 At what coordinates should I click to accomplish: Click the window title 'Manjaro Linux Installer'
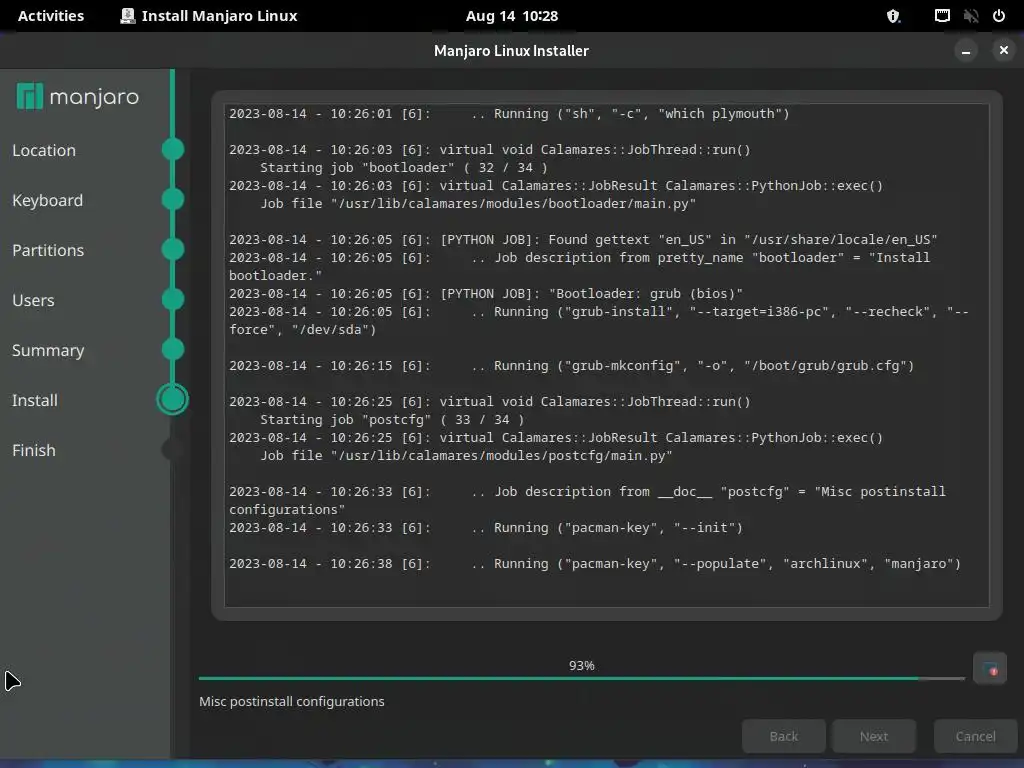511,50
